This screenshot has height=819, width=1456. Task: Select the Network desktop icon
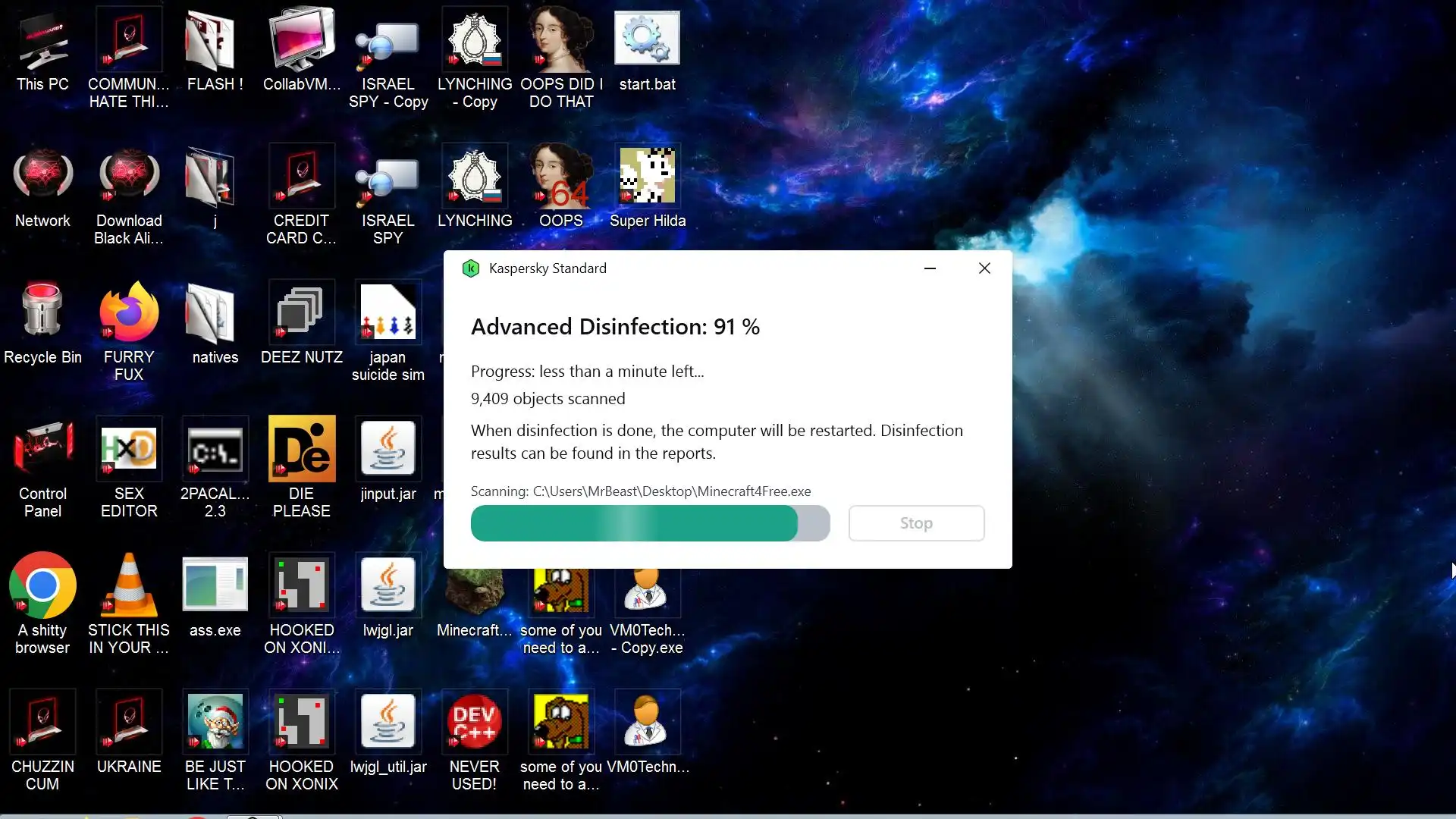[42, 176]
